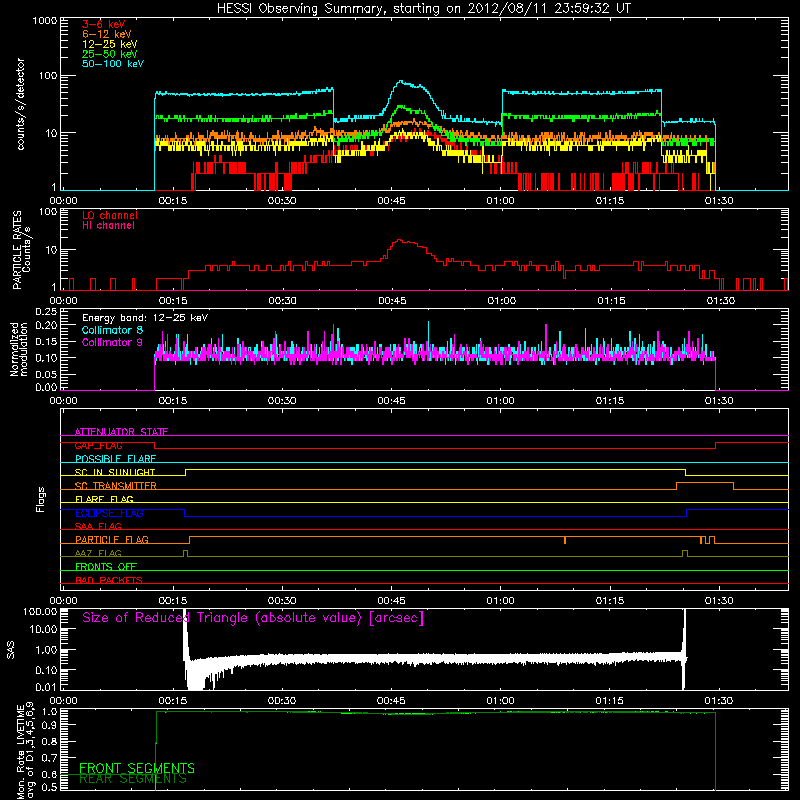Image resolution: width=800 pixels, height=800 pixels.
Task: Click the 0.01 SAS tick label
Action: (46, 687)
